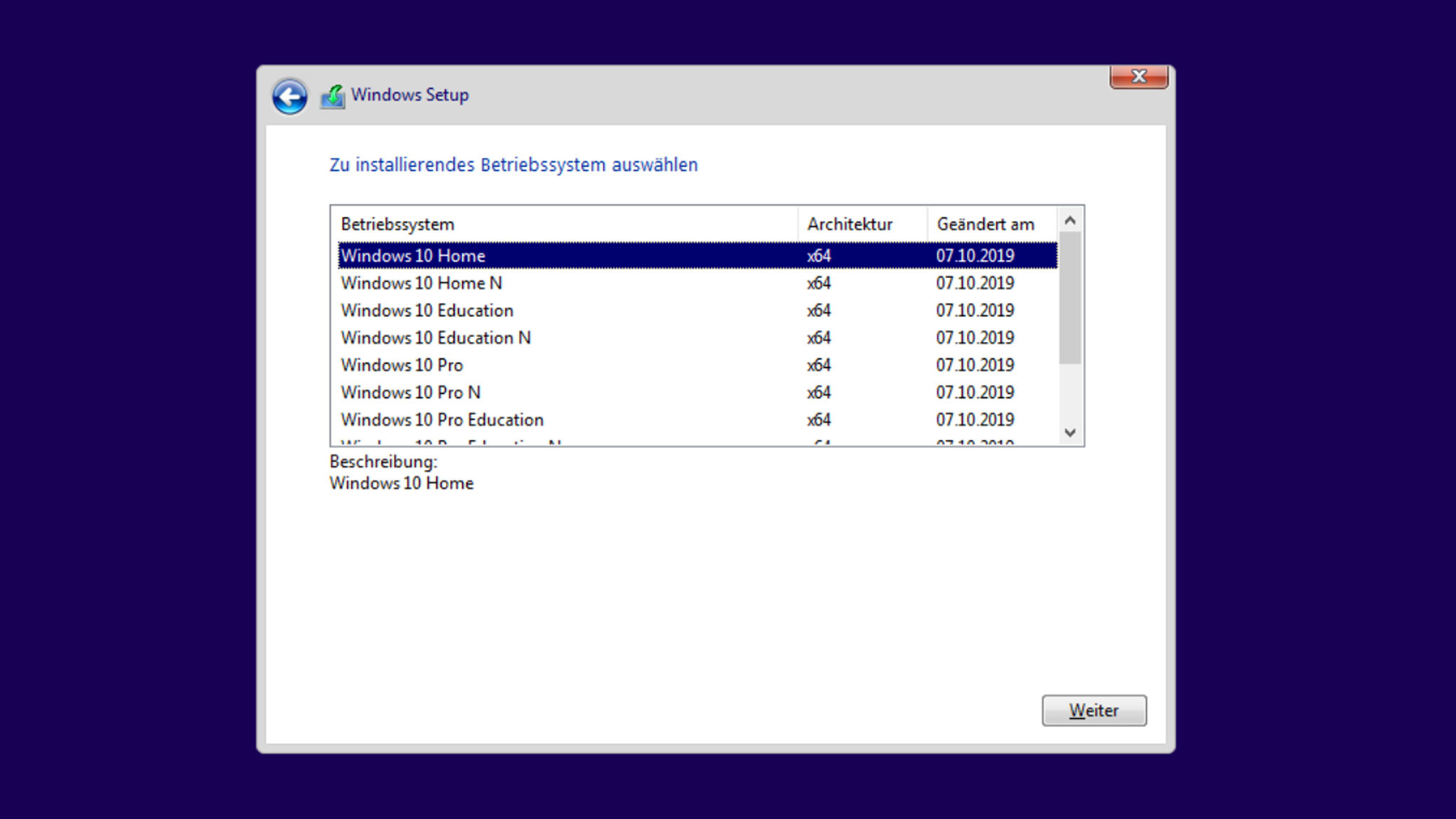Select the Windows 10 Home entry

click(x=413, y=256)
